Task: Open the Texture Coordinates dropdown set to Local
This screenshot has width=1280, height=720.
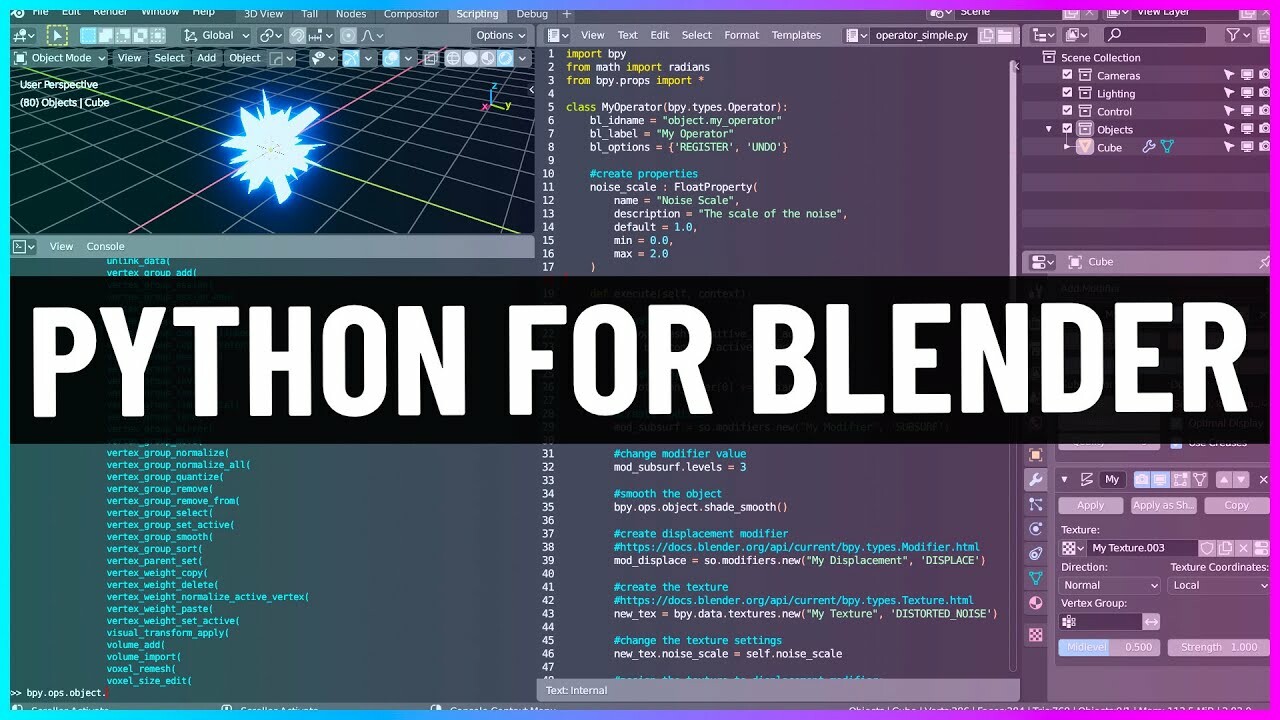Action: (1218, 584)
